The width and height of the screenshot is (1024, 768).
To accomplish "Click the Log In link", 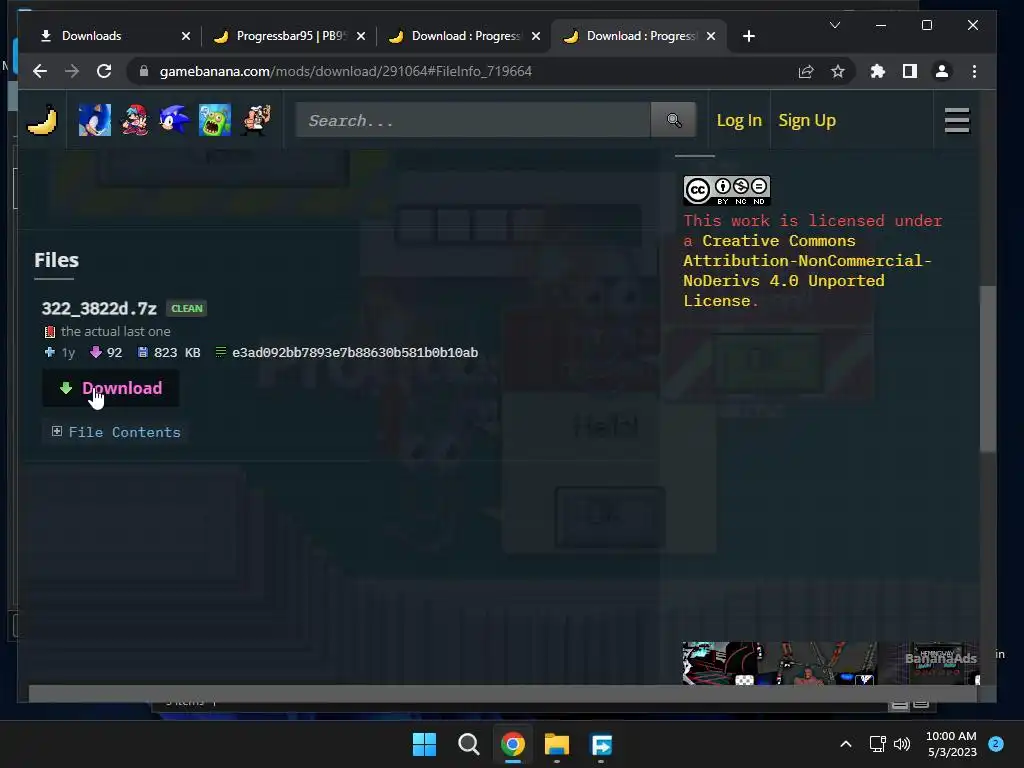I will [x=739, y=120].
